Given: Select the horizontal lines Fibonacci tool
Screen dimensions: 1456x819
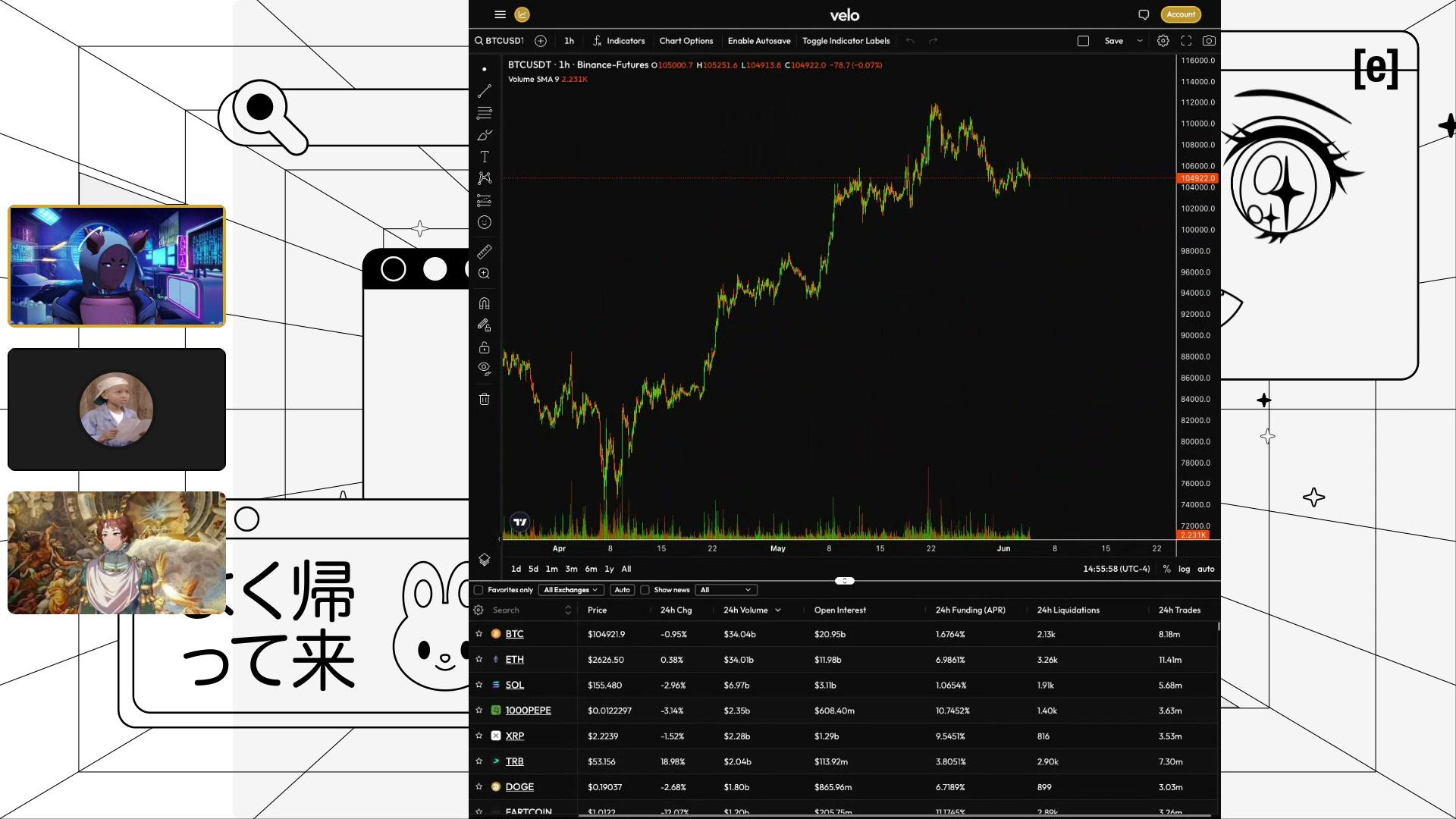Looking at the screenshot, I should [x=485, y=113].
